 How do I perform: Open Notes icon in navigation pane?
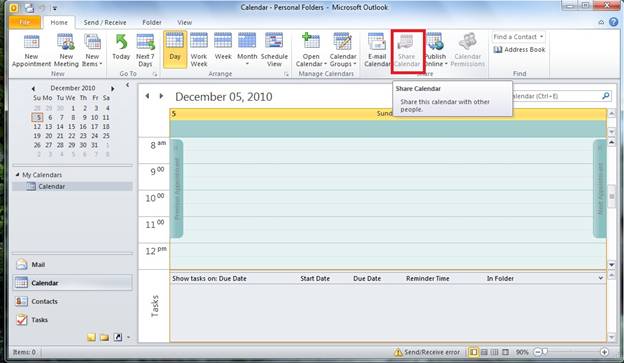coord(92,338)
